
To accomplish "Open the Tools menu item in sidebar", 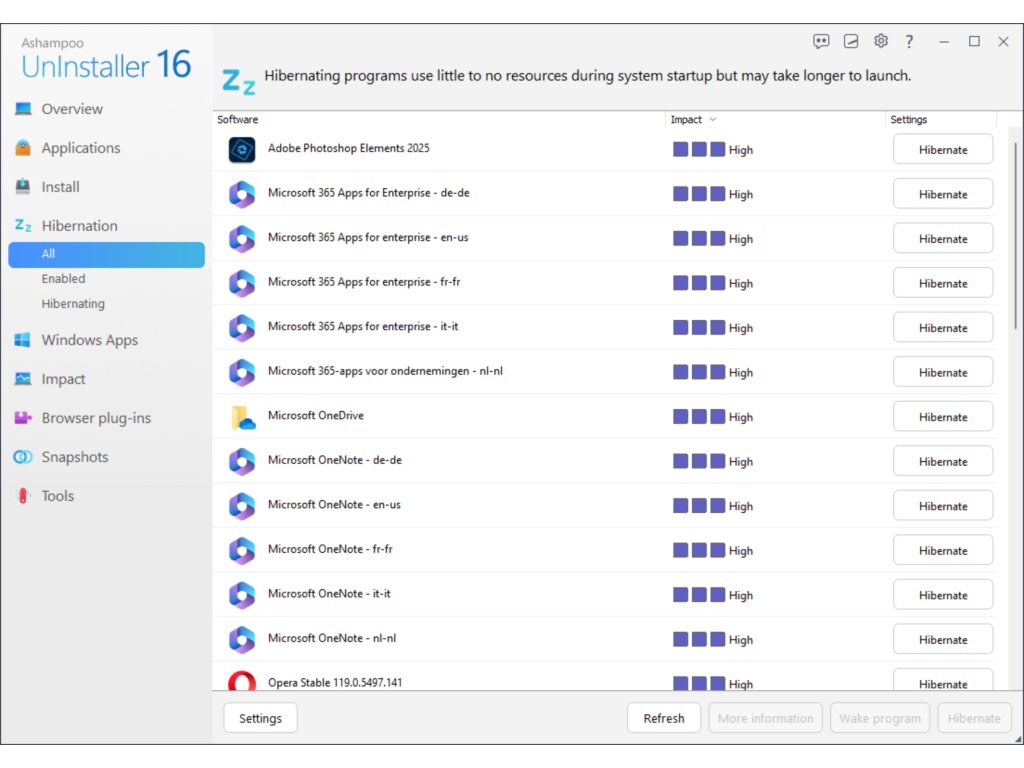I will coord(57,496).
